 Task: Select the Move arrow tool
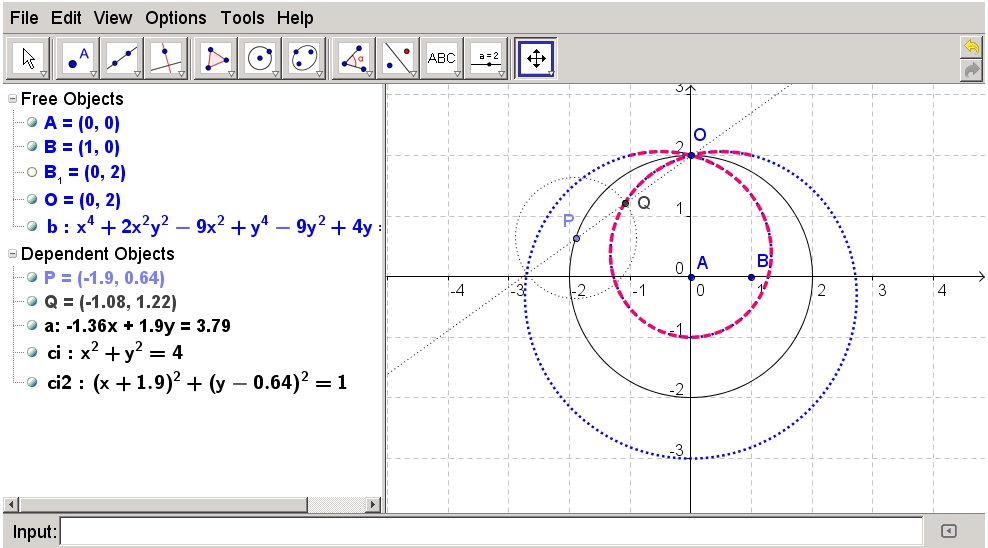coord(29,59)
